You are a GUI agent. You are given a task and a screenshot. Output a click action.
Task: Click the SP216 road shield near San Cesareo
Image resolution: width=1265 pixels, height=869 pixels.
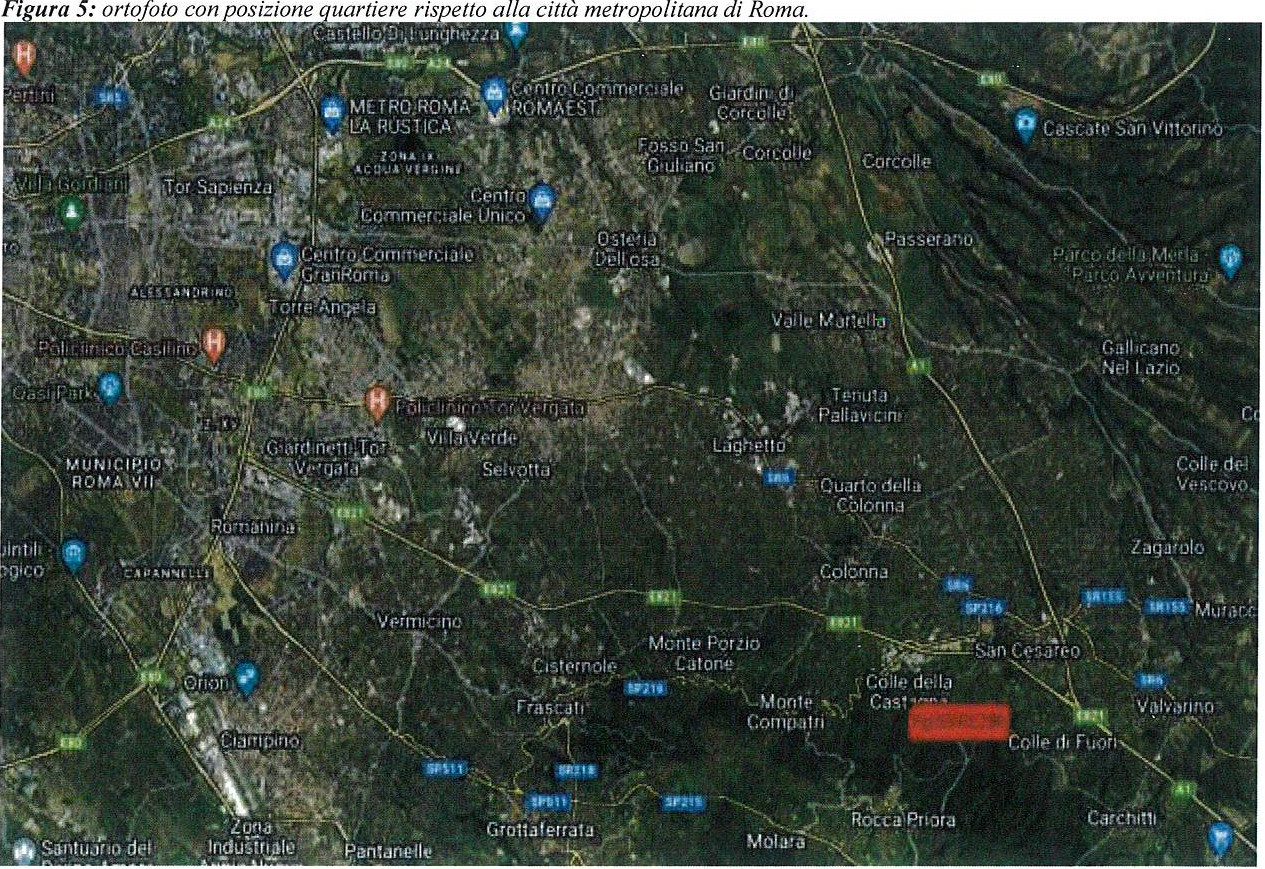click(982, 607)
